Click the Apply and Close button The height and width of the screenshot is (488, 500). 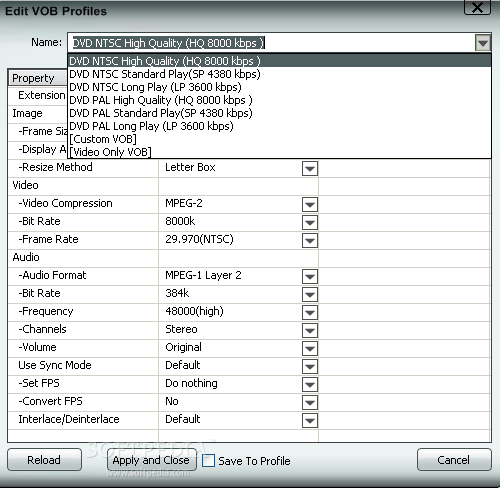pyautogui.click(x=151, y=460)
